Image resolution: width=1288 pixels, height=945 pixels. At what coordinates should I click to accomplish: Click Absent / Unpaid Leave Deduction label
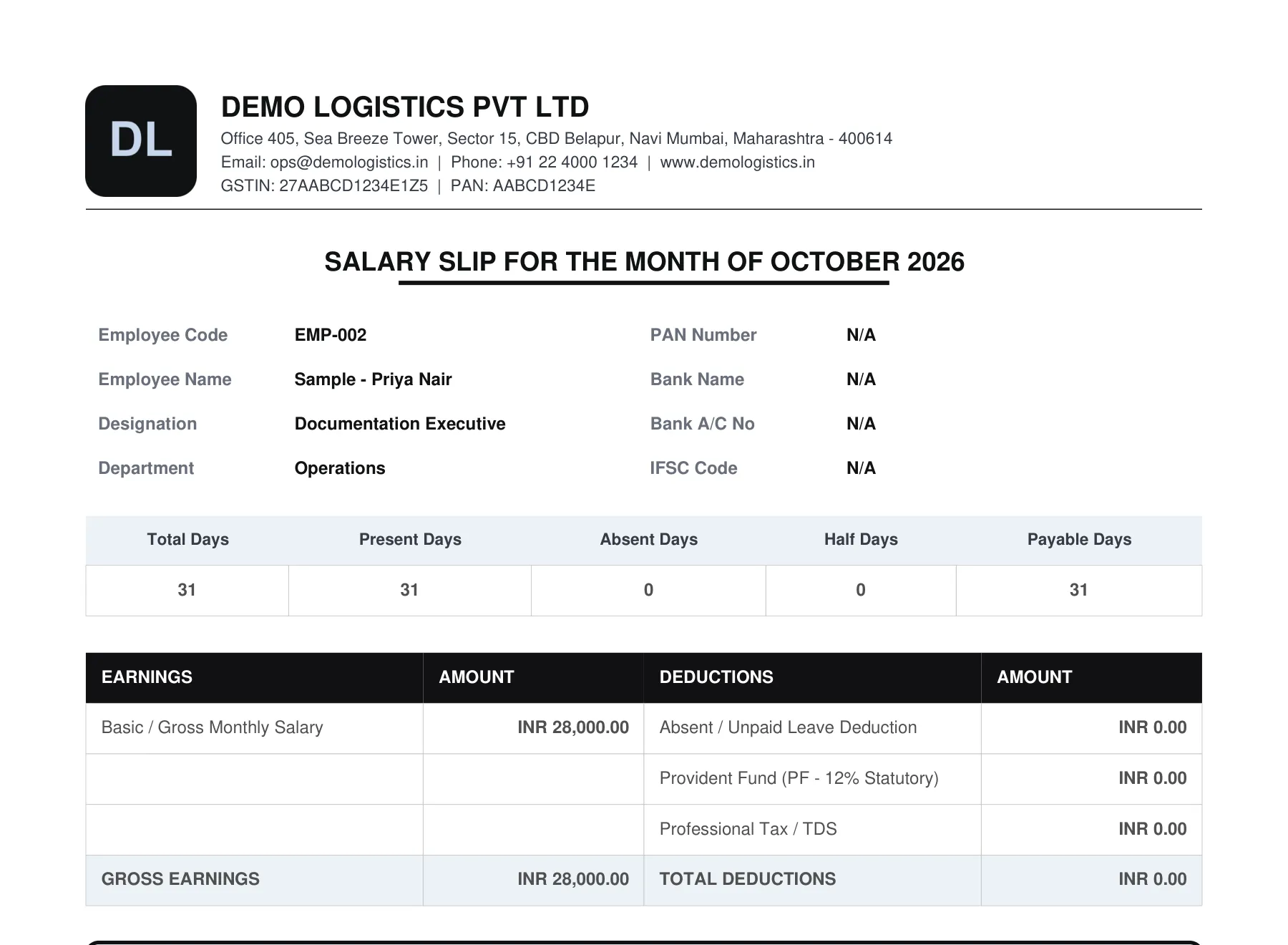tap(788, 728)
